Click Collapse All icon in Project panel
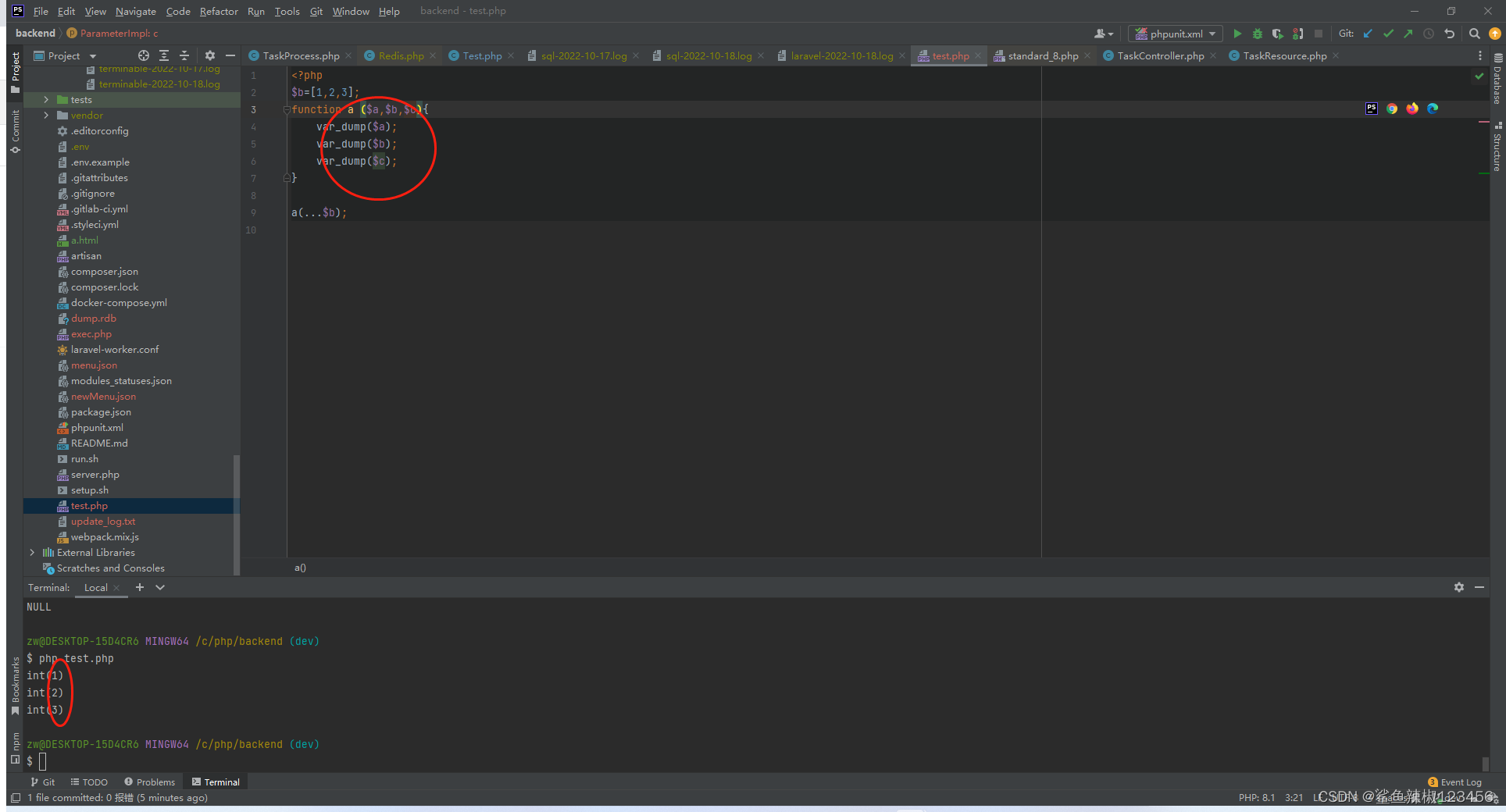1506x812 pixels. click(x=184, y=55)
